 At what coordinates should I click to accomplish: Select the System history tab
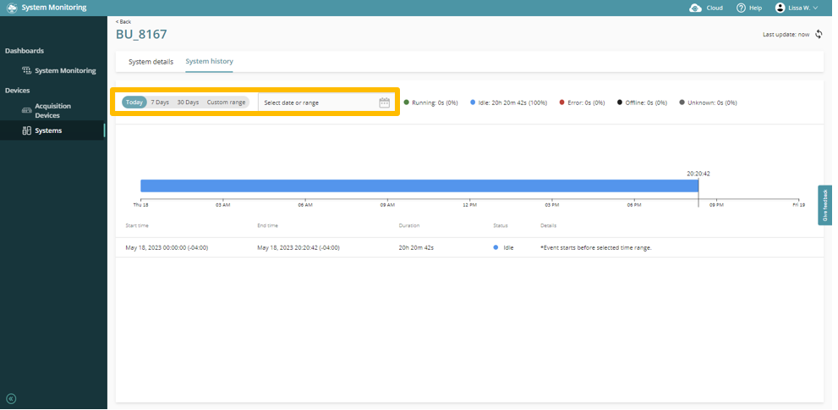click(x=209, y=62)
